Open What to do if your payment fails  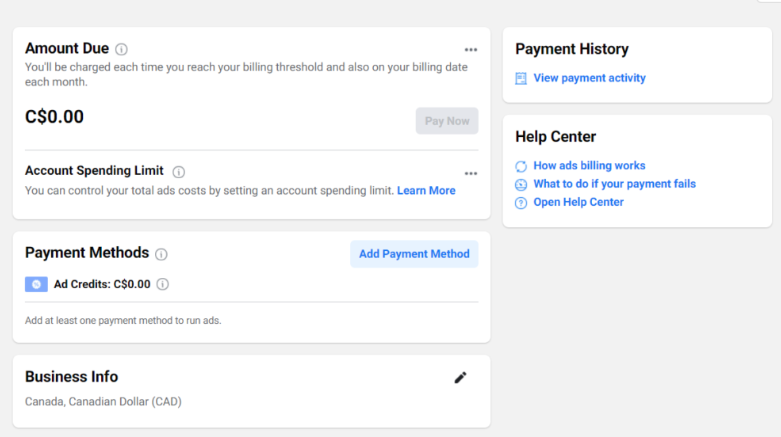(614, 184)
